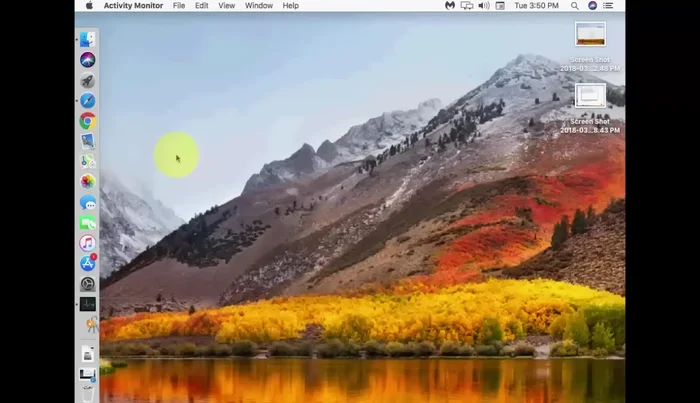This screenshot has height=403, width=700.
Task: Click Activity Monitor icon in Dock
Action: [88, 304]
